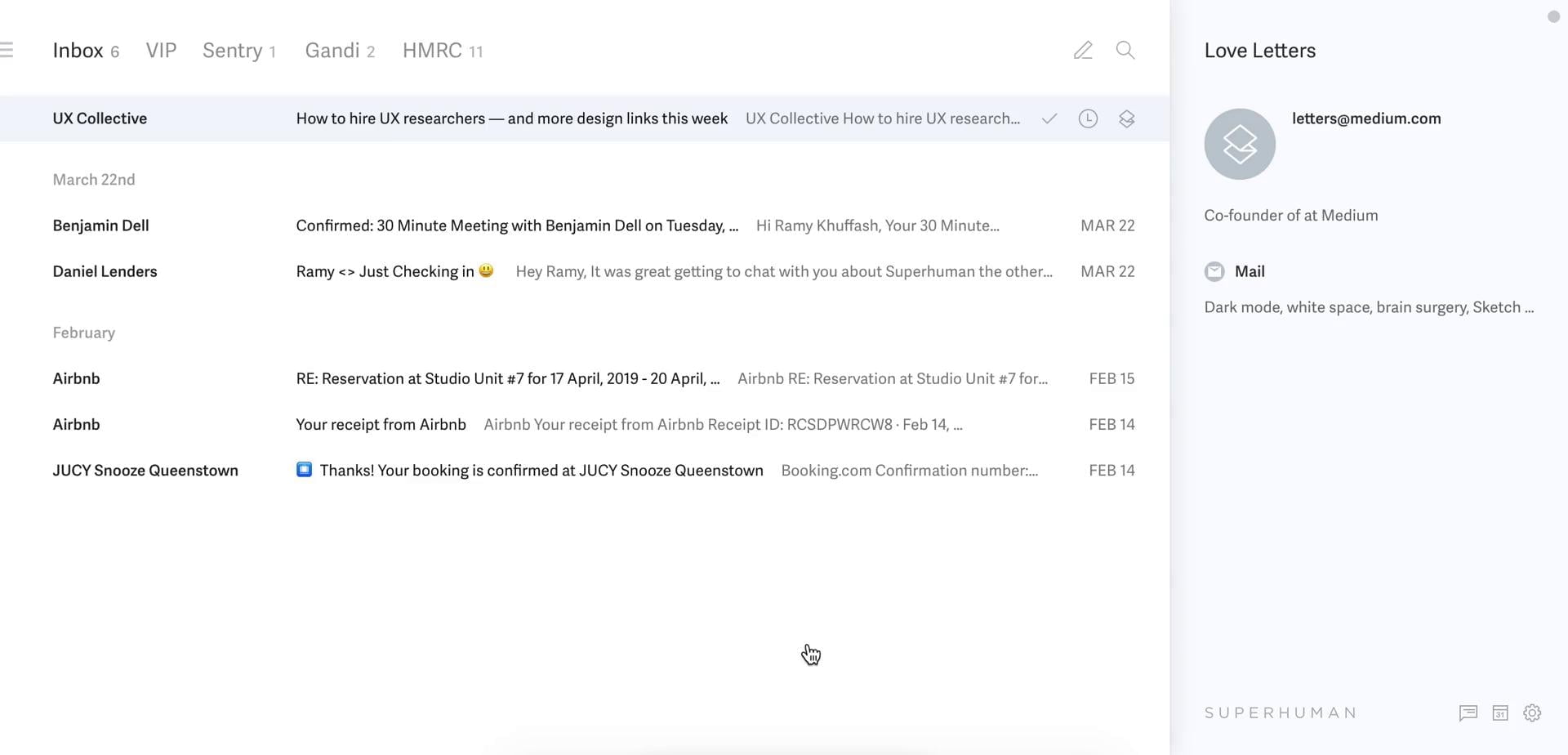Open the hamburger menu icon
This screenshot has width=1568, height=755.
point(7,50)
